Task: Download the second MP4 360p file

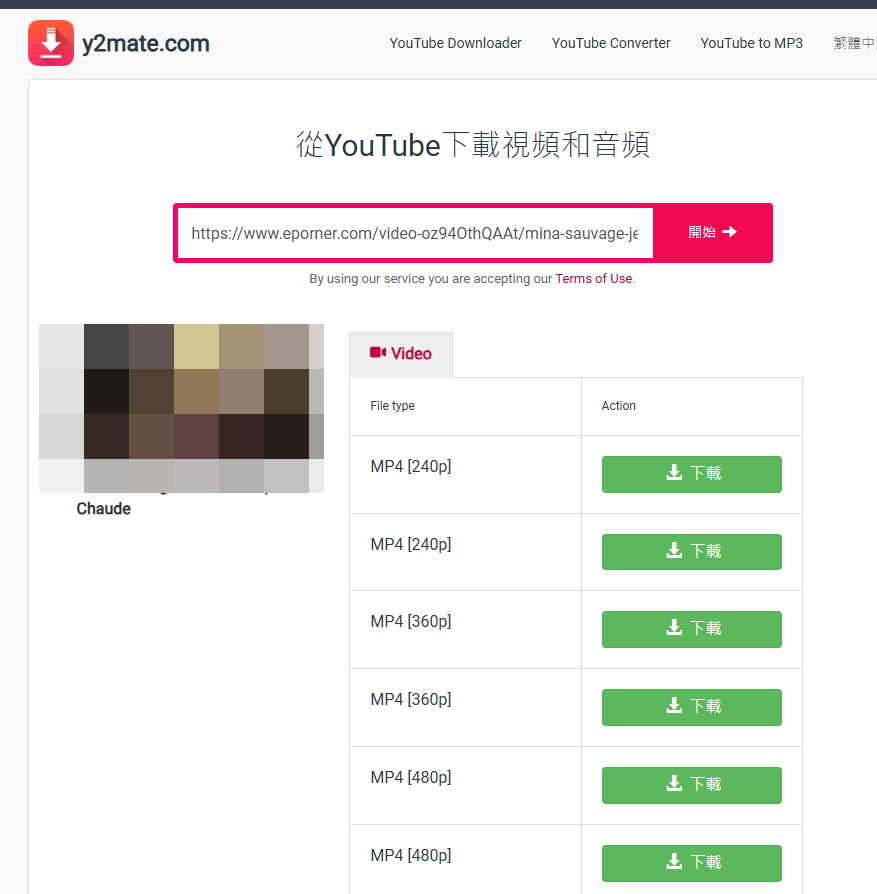Action: pos(692,707)
